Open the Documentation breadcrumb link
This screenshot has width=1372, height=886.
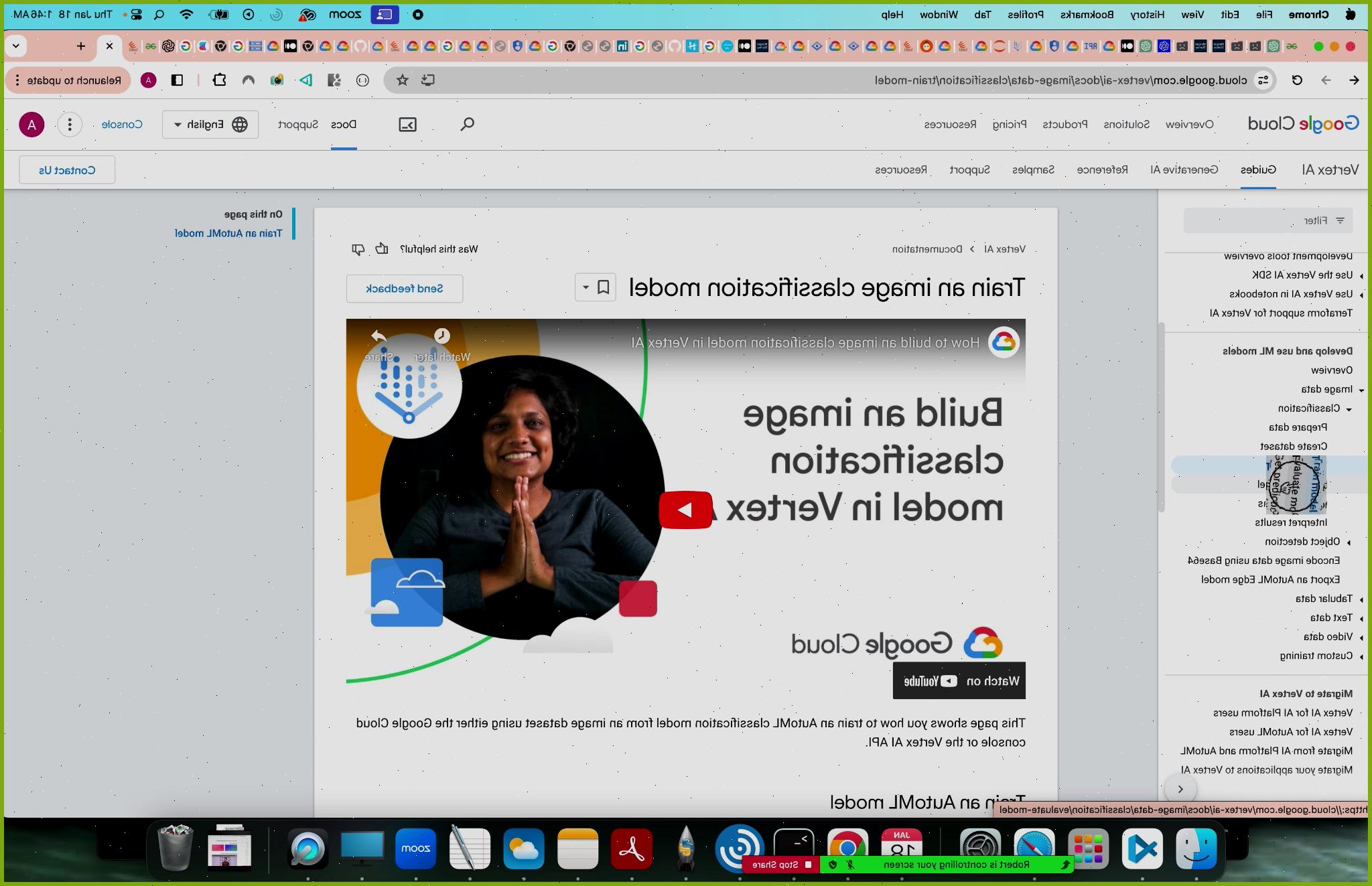pos(927,249)
